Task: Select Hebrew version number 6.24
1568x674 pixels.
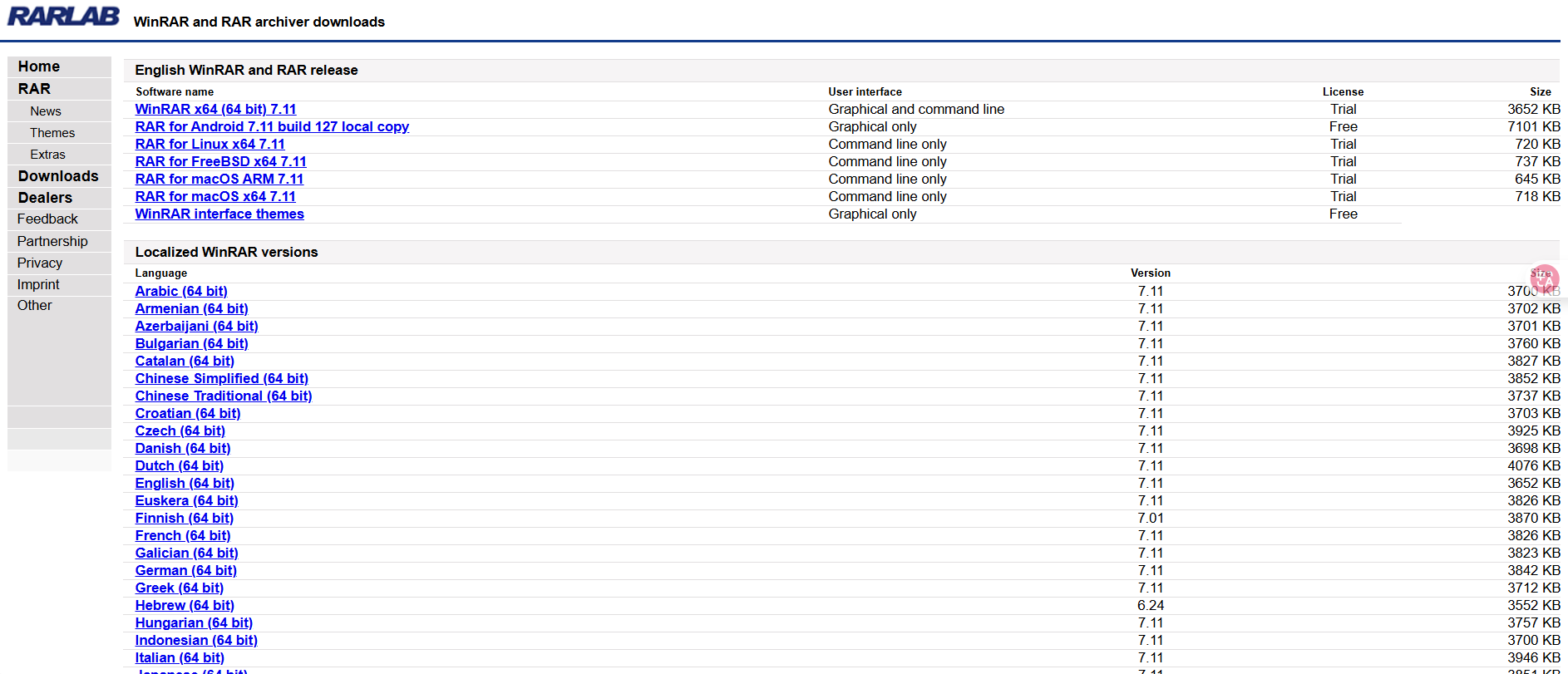Action: coord(1151,605)
